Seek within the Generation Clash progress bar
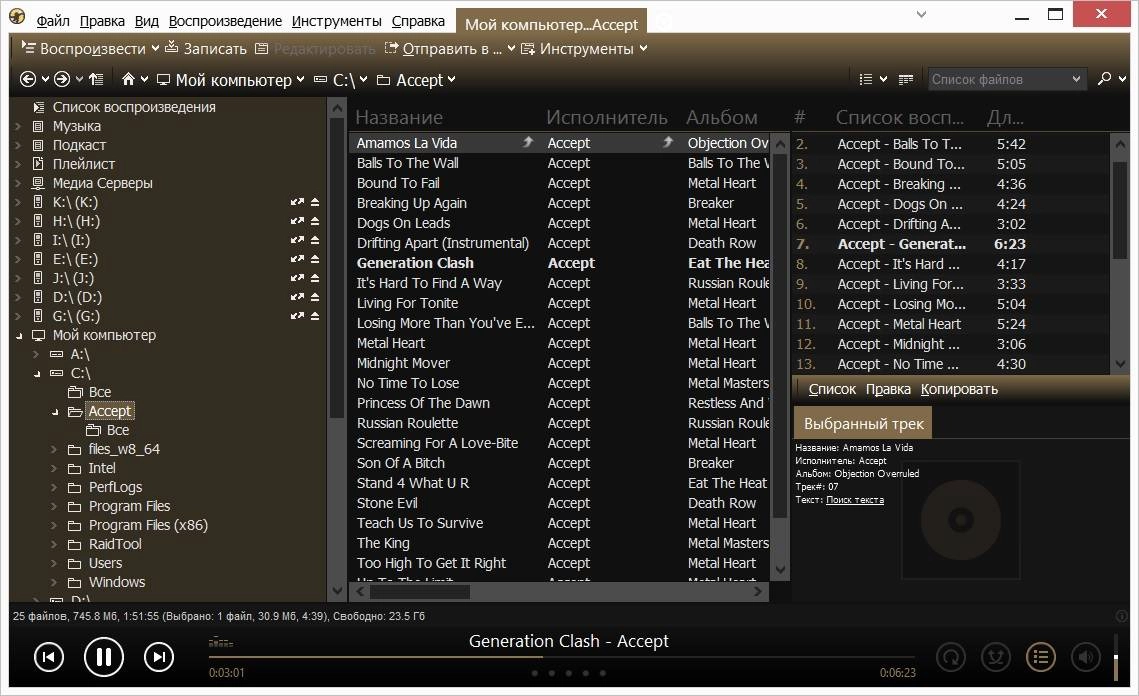Screen dimensions: 1139x696 click(x=562, y=657)
